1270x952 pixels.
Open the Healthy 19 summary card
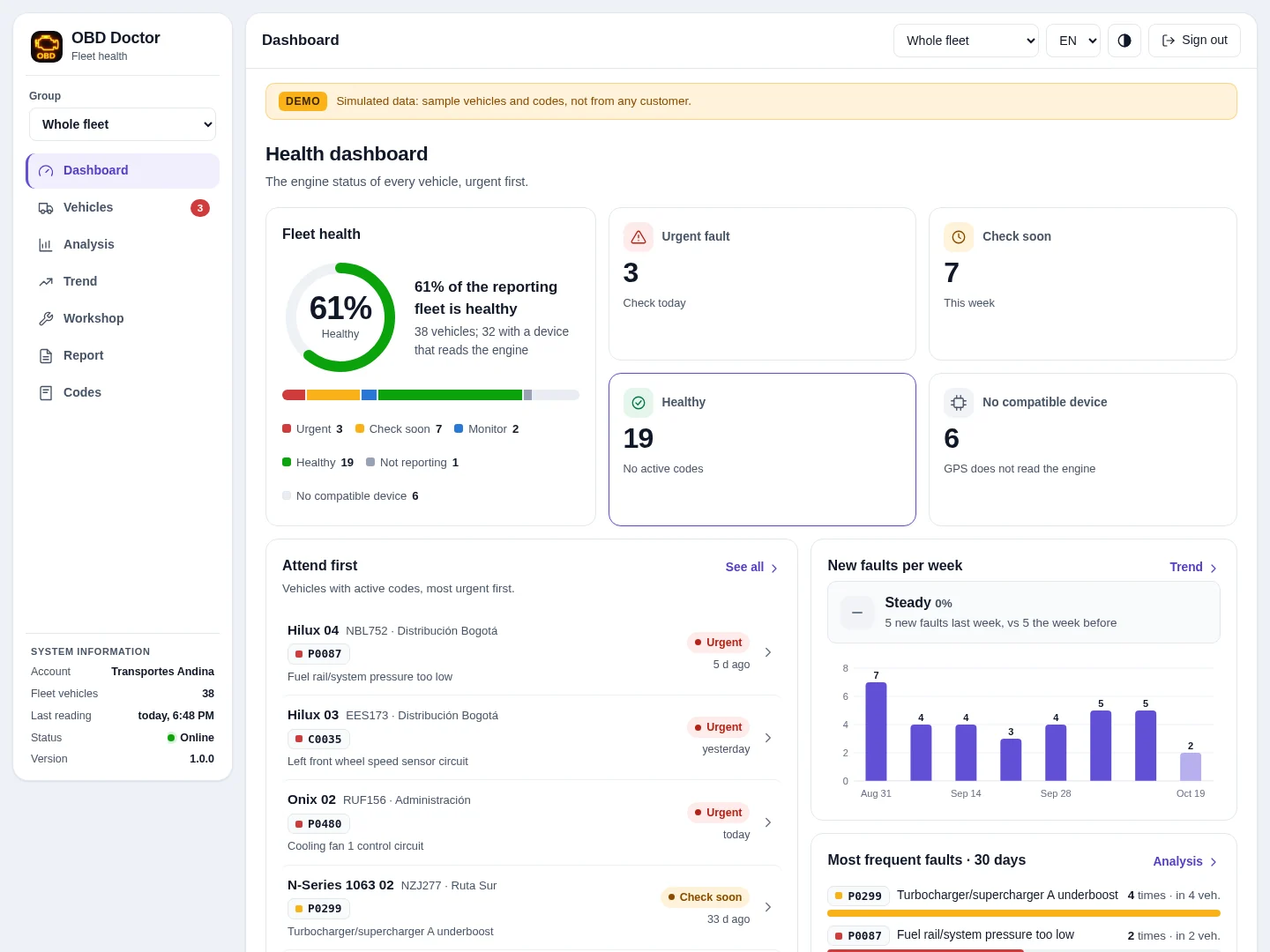(x=762, y=450)
